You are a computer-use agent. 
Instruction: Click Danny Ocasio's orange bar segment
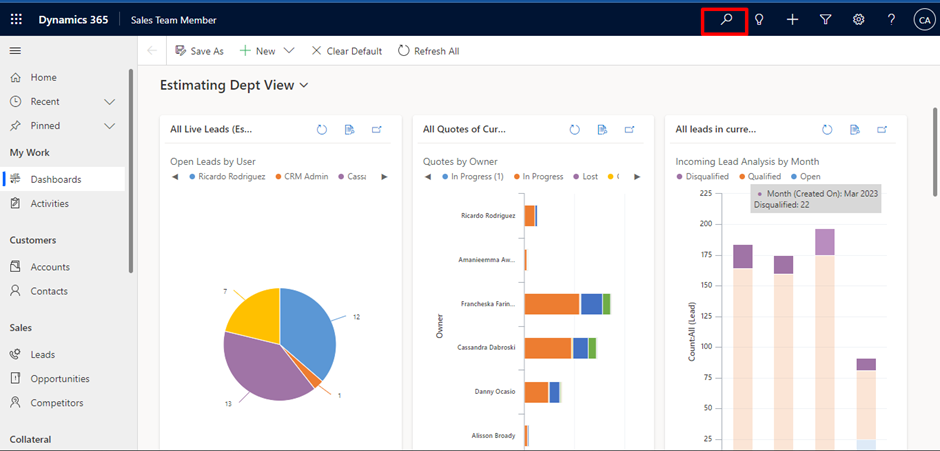tap(537, 392)
